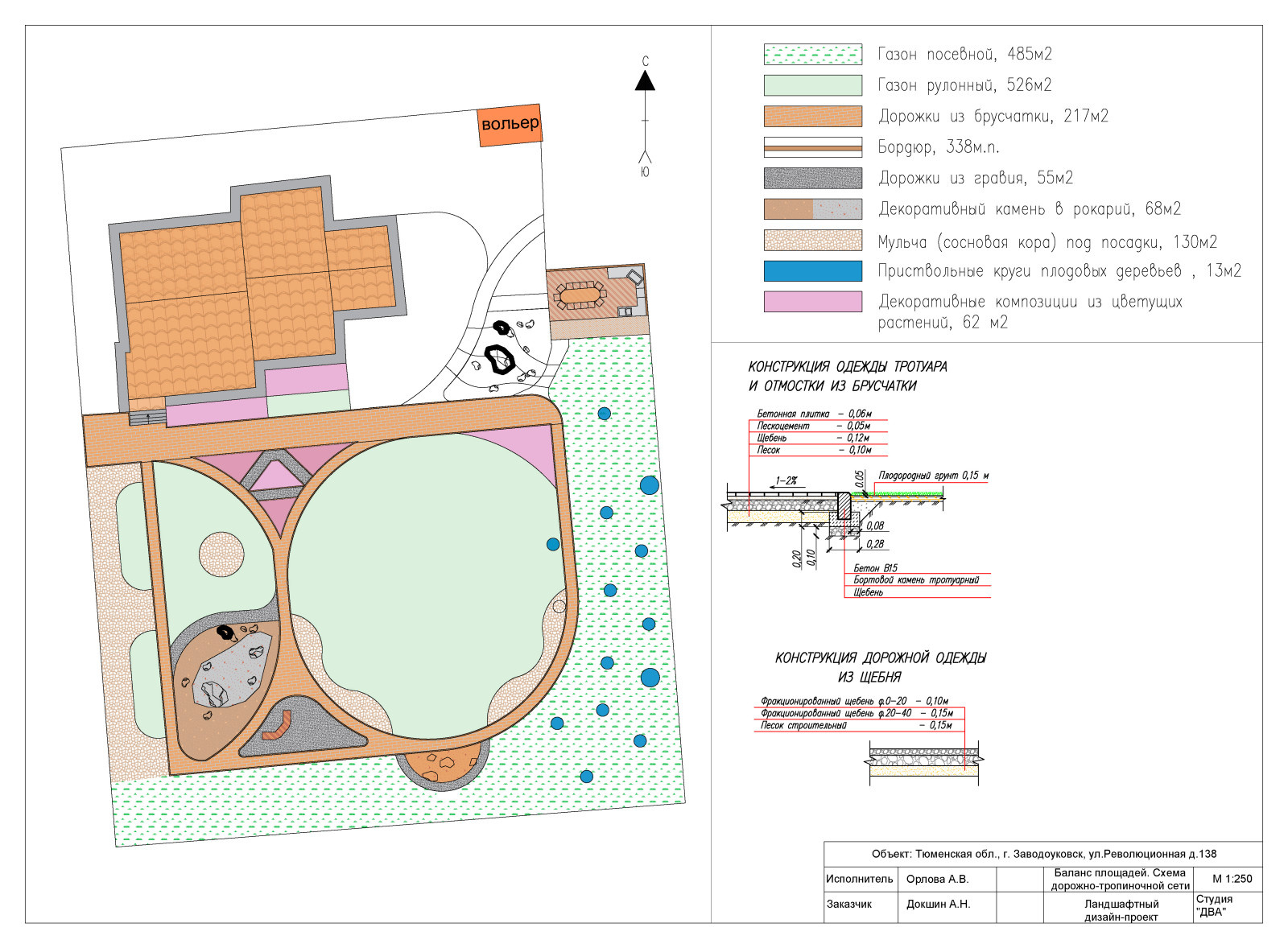Click 'Приствольные круги плодовых деревьев, 13м2' text
This screenshot has height=948, width=1288.
tap(1059, 271)
